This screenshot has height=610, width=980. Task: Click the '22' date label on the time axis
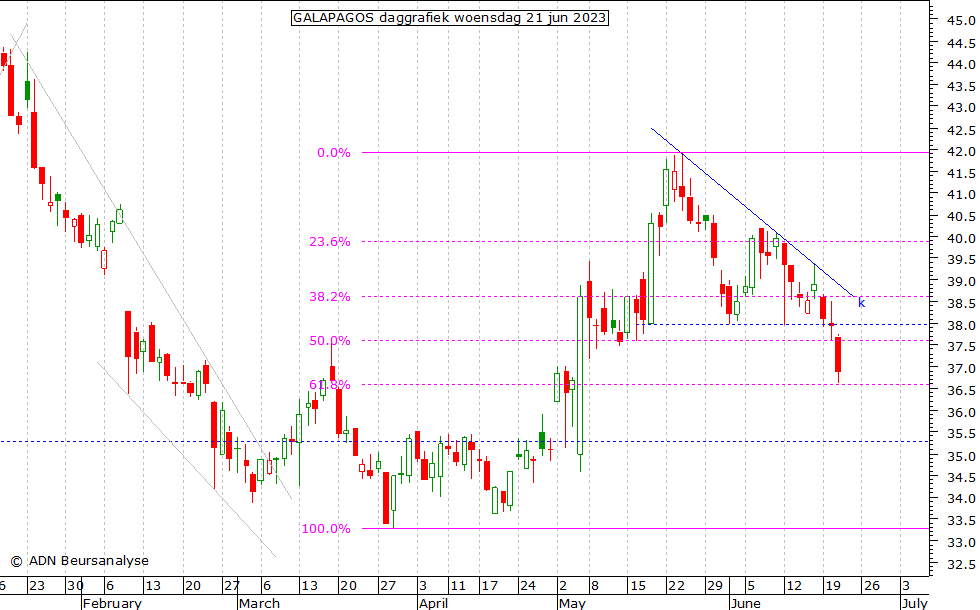click(x=677, y=586)
